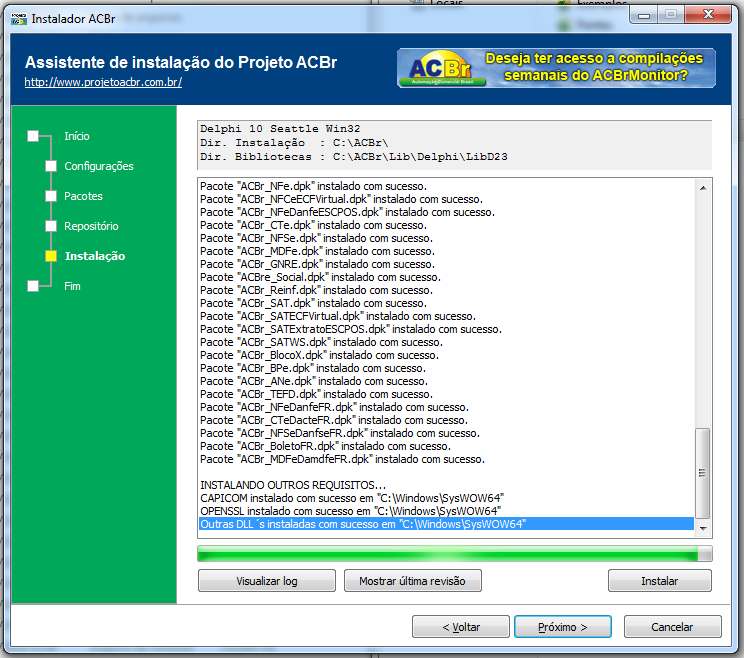Go to the Pacotes step
This screenshot has height=658, width=744.
83,196
